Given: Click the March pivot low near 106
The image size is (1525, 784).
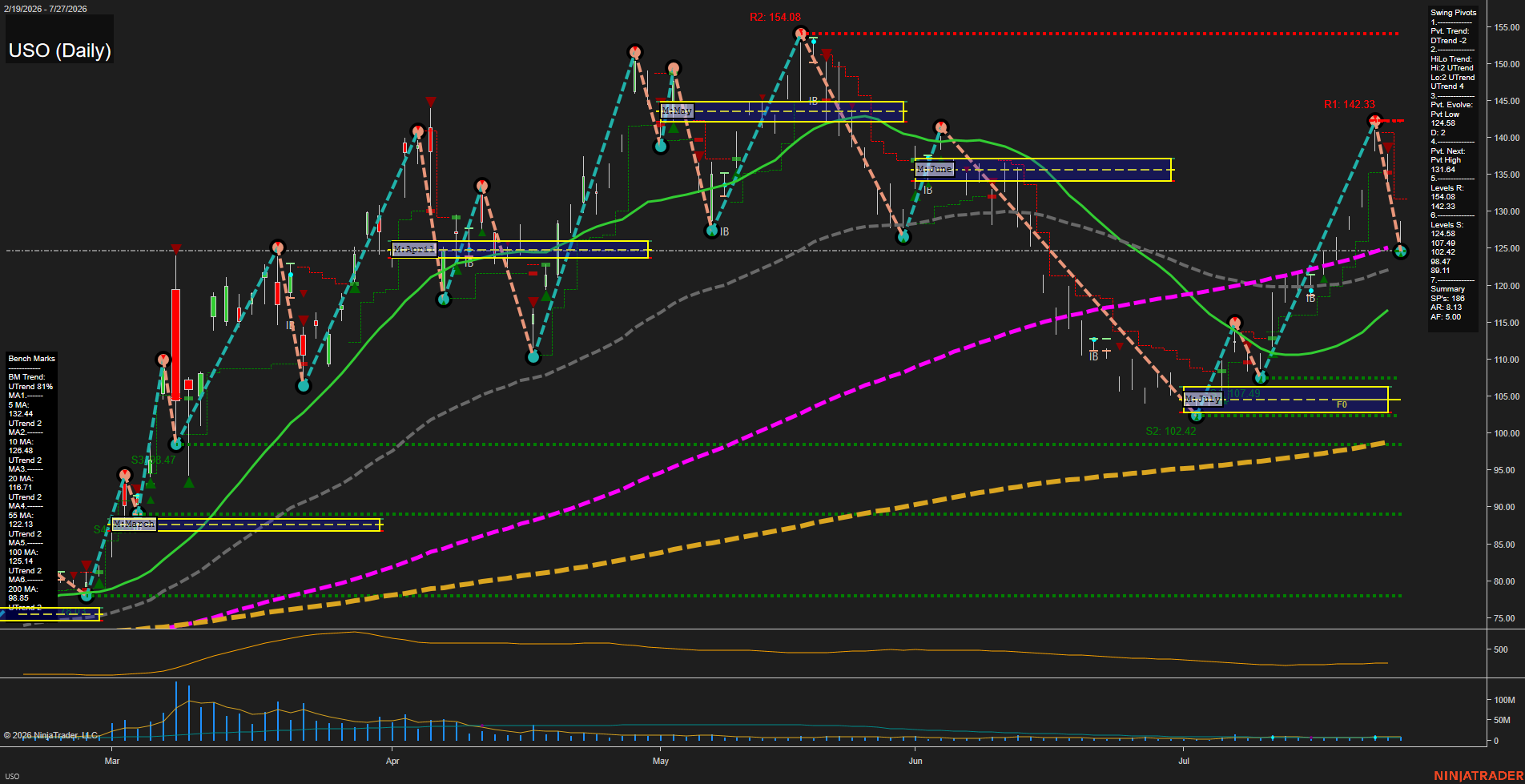Looking at the screenshot, I should (x=304, y=386).
